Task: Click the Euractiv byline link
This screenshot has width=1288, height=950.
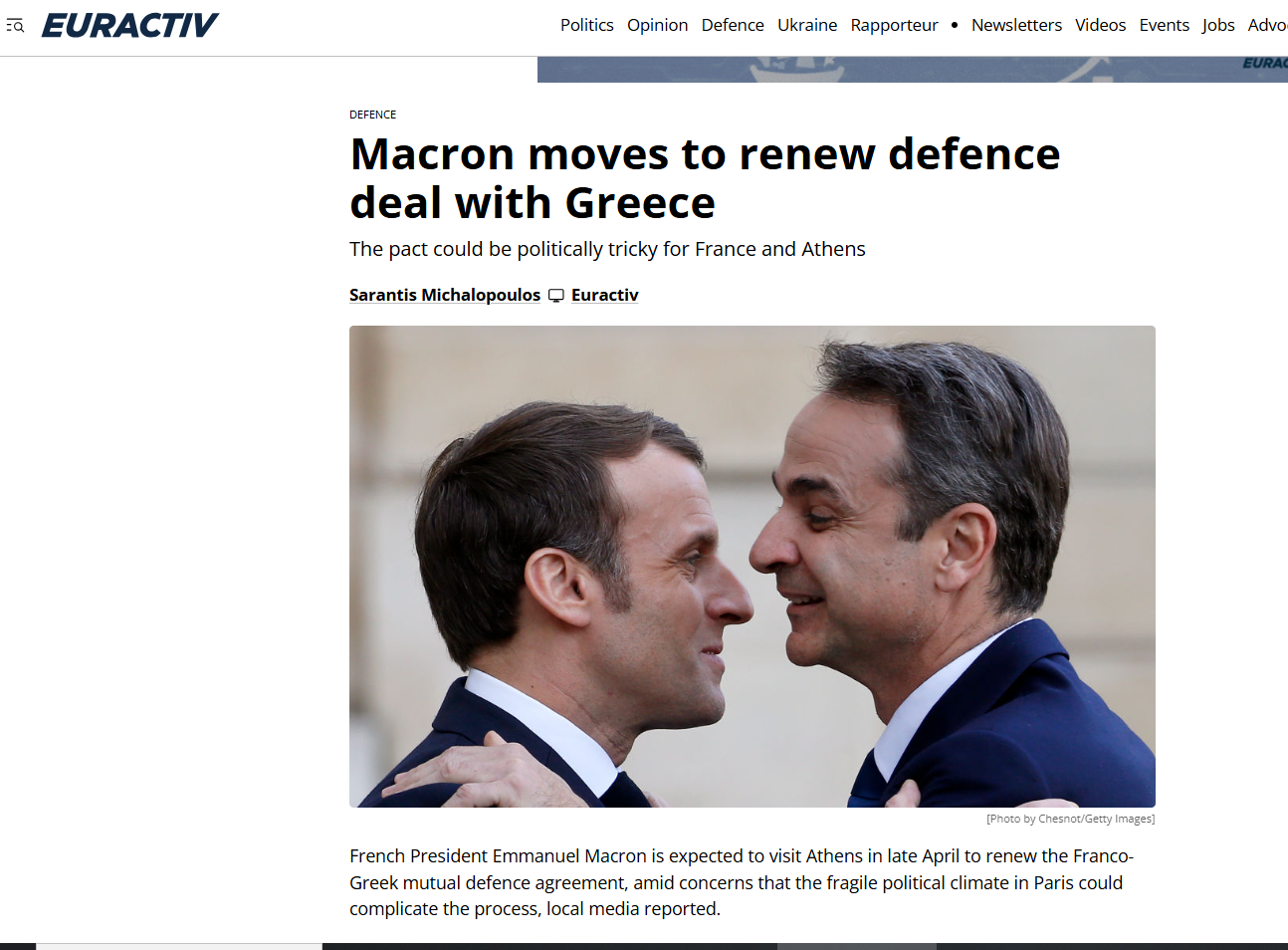Action: tap(604, 295)
